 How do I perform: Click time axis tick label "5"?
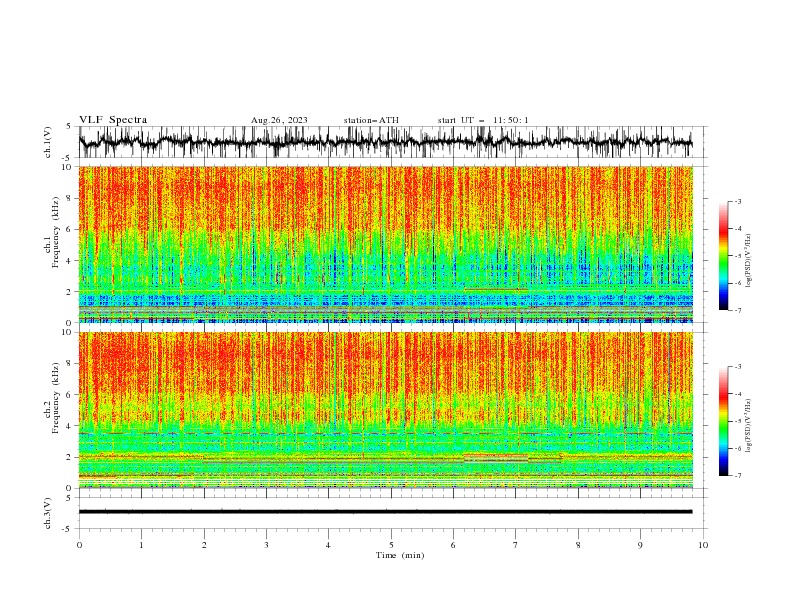391,545
